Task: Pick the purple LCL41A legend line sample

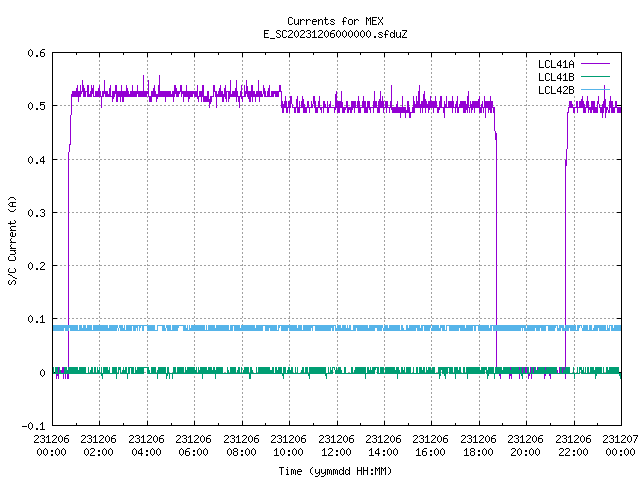Action: 595,64
